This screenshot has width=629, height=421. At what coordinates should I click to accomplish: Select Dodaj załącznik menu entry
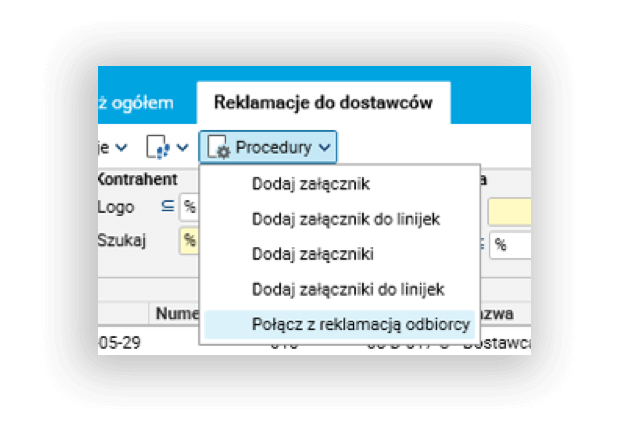click(x=339, y=184)
